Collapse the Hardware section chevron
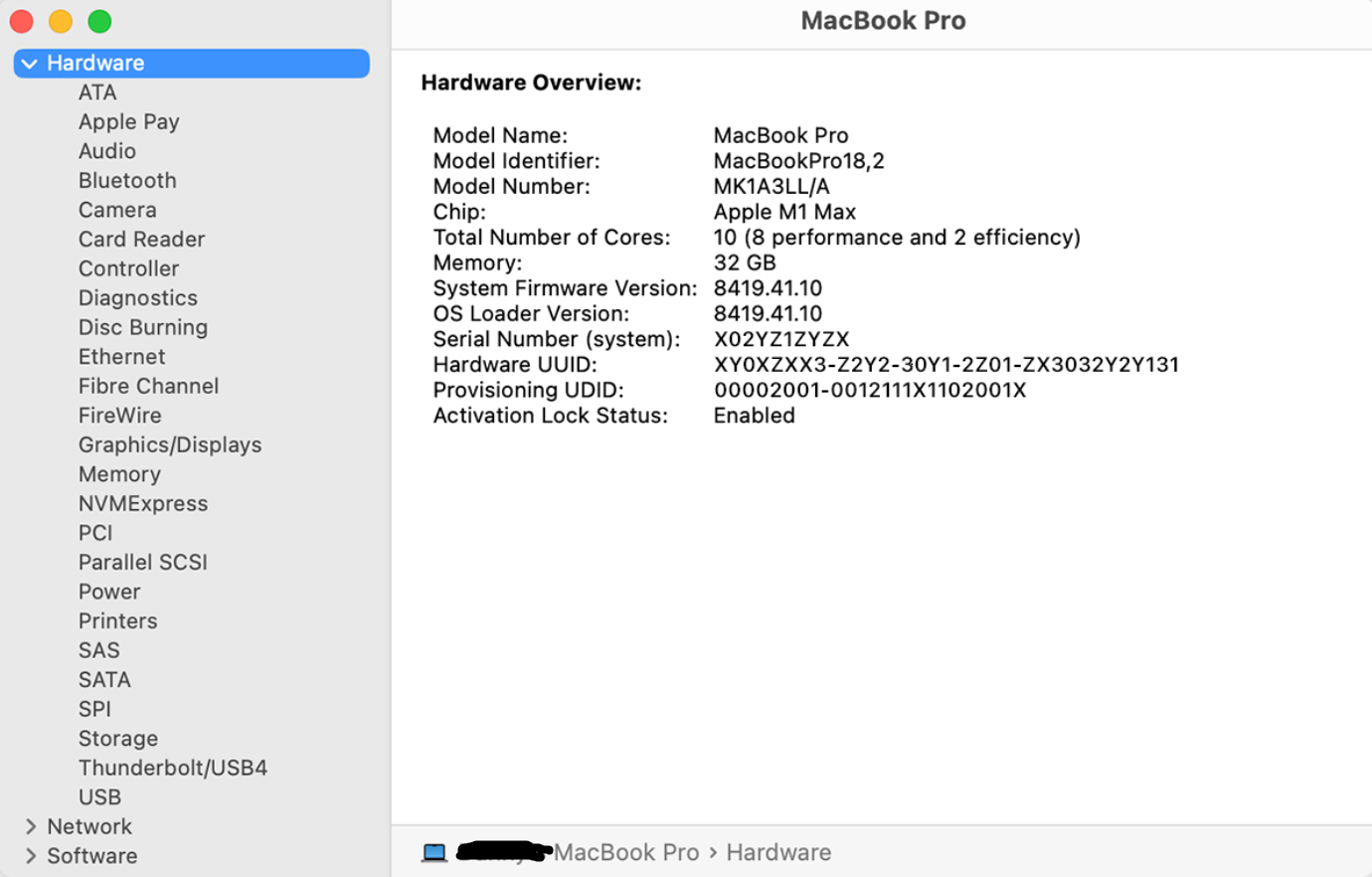Screen dimensions: 1372x877 (30, 64)
